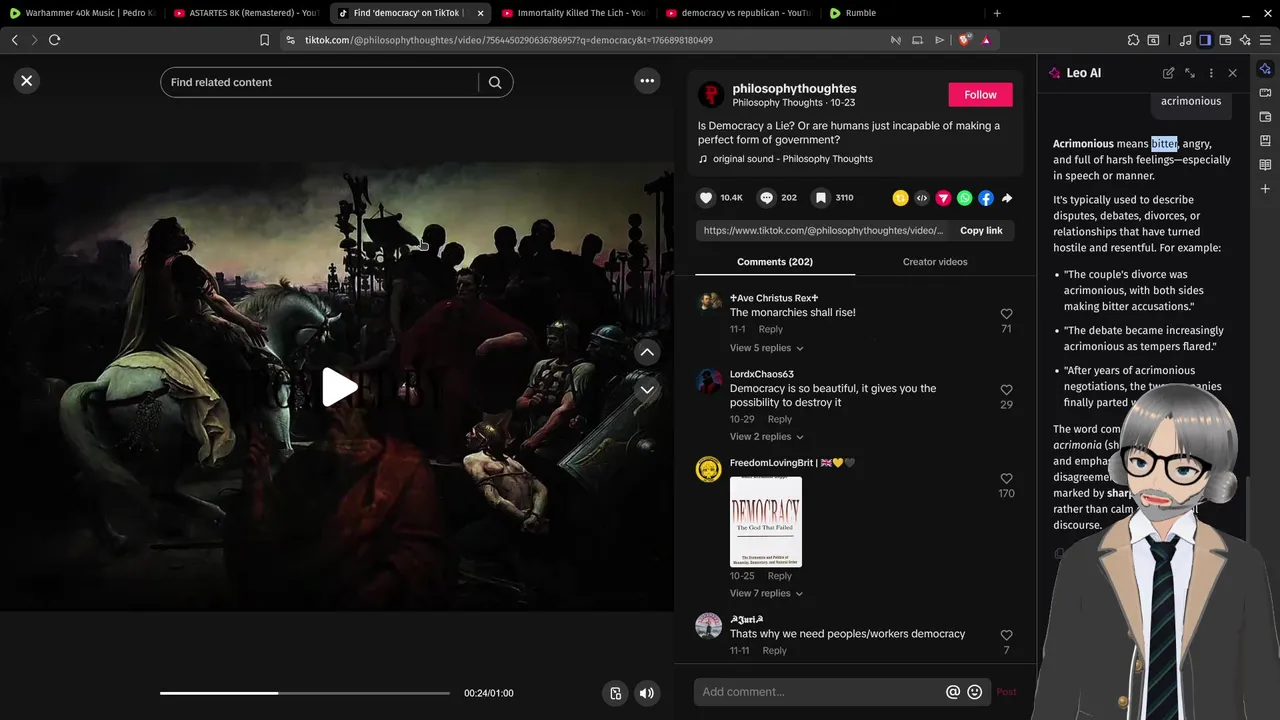Screen dimensions: 1280x720
Task: Switch to Immortality Killed The Lich tab
Action: click(574, 13)
